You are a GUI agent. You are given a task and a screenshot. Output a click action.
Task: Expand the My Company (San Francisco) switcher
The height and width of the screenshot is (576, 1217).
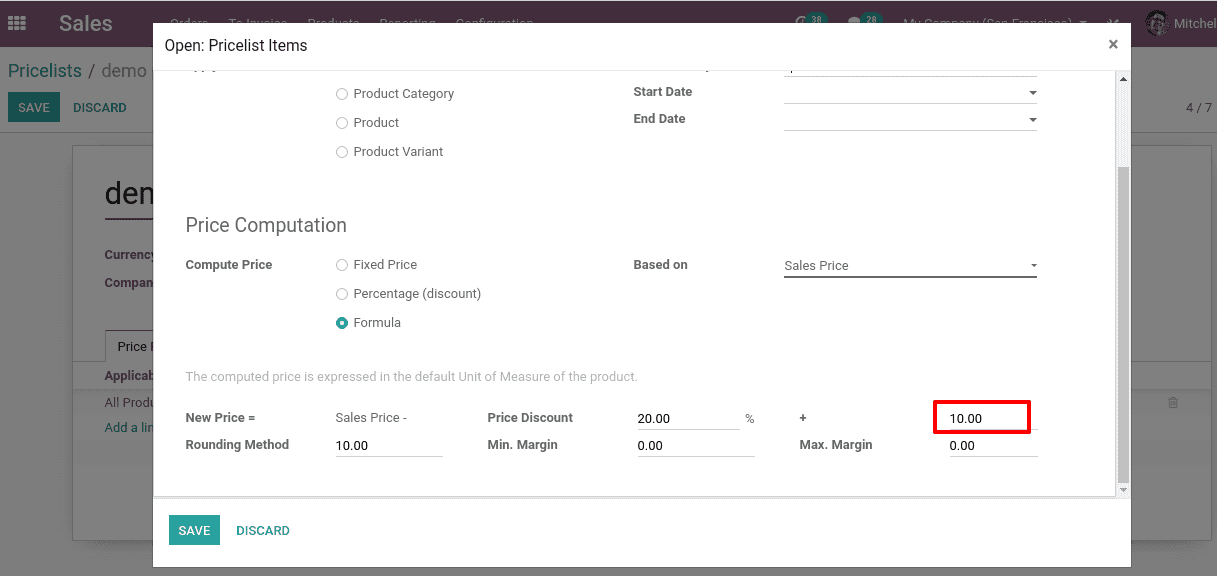[x=995, y=23]
